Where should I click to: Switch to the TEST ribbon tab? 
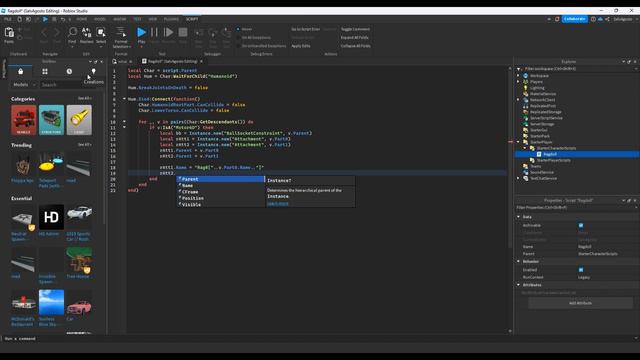pos(137,19)
